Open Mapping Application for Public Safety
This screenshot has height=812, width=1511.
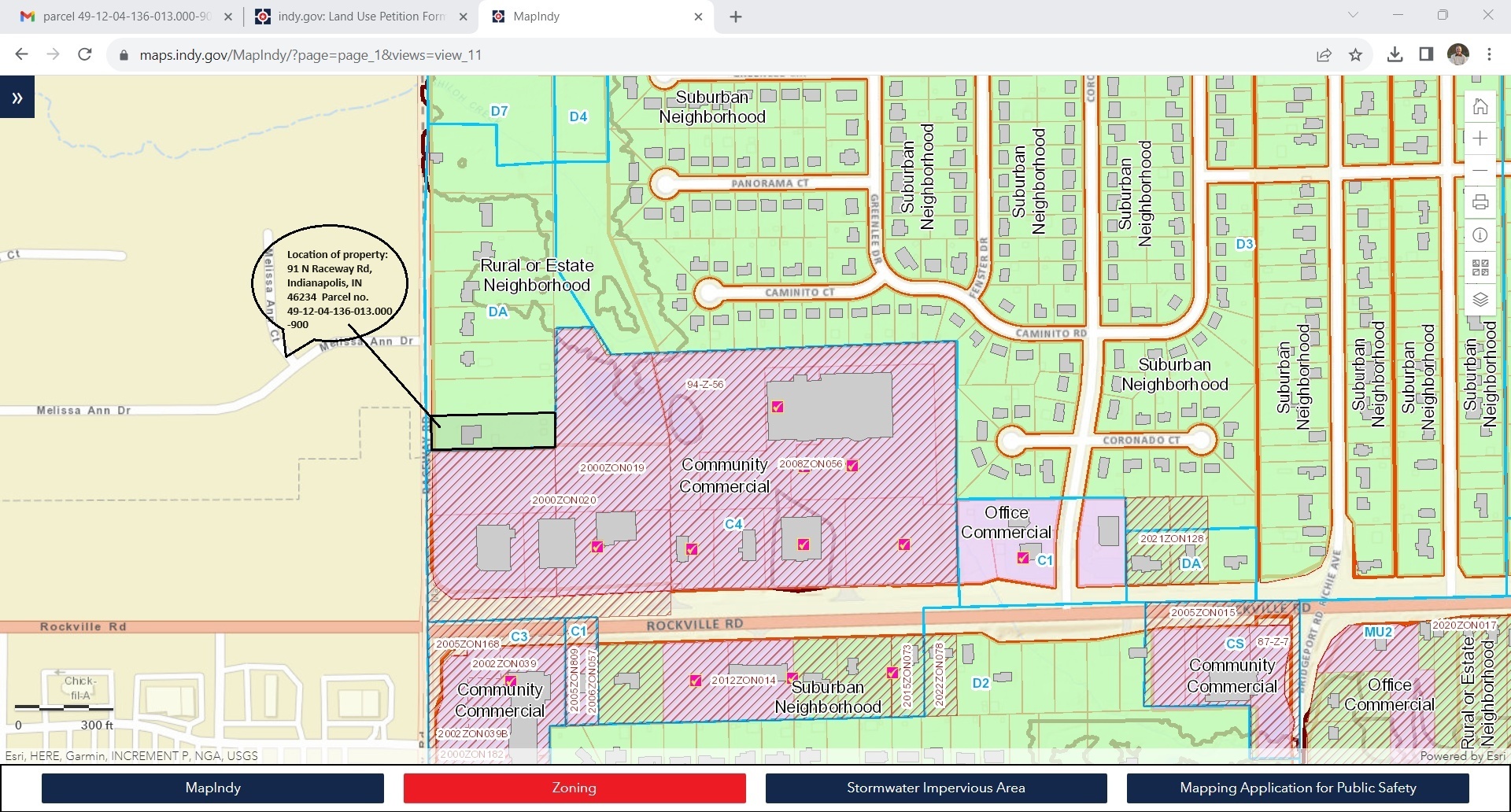coord(1298,788)
